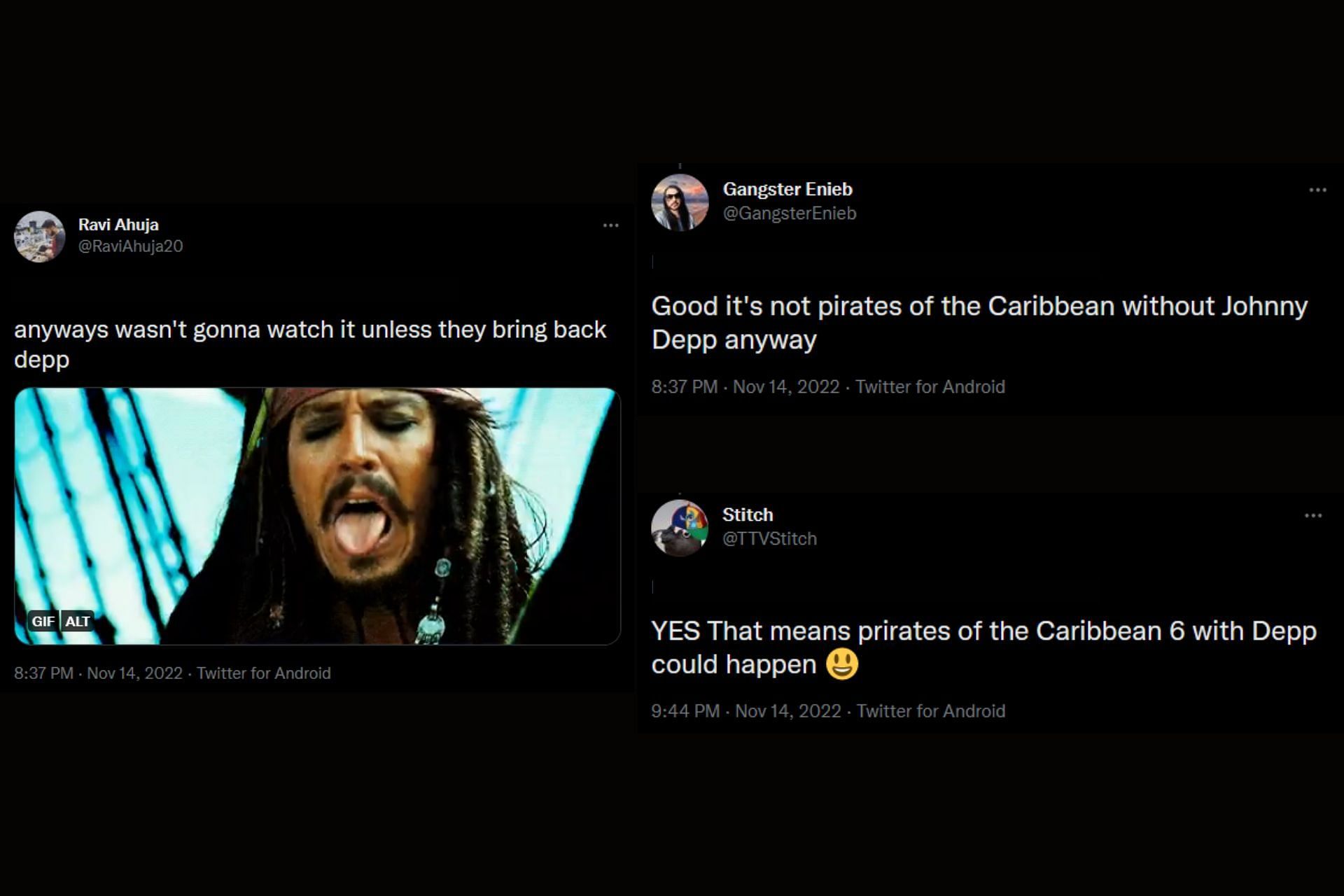Visit the @RaviAhuja20 handle
Viewport: 1344px width, 896px height.
point(131,246)
